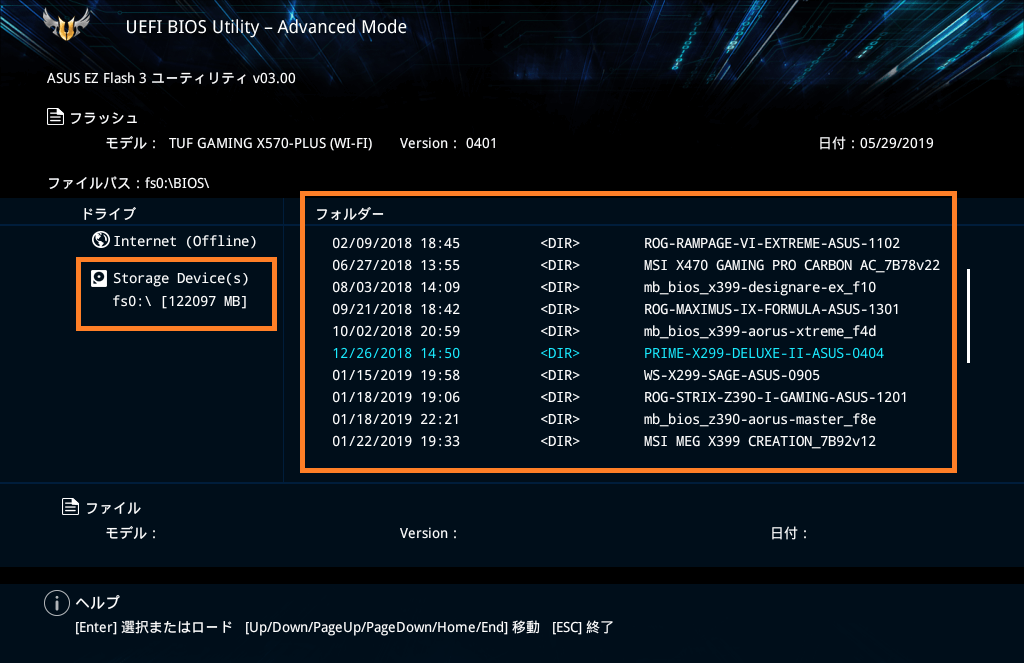This screenshot has height=663, width=1024.
Task: Click the folder list scrollbar thumb
Action: click(968, 315)
